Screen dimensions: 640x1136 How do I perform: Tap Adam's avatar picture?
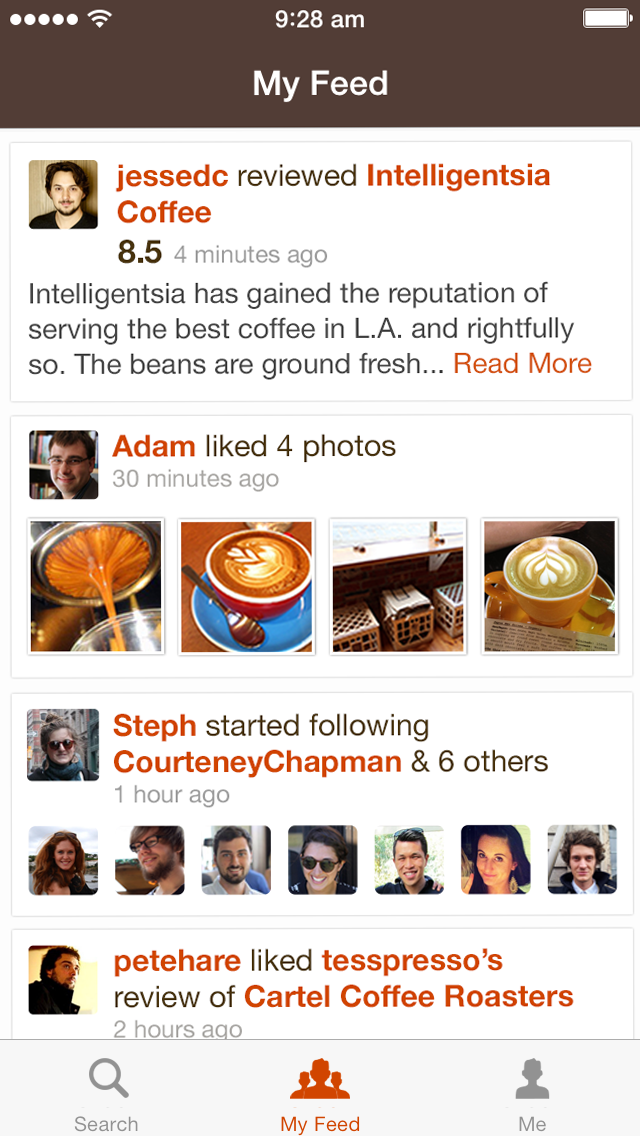64,465
